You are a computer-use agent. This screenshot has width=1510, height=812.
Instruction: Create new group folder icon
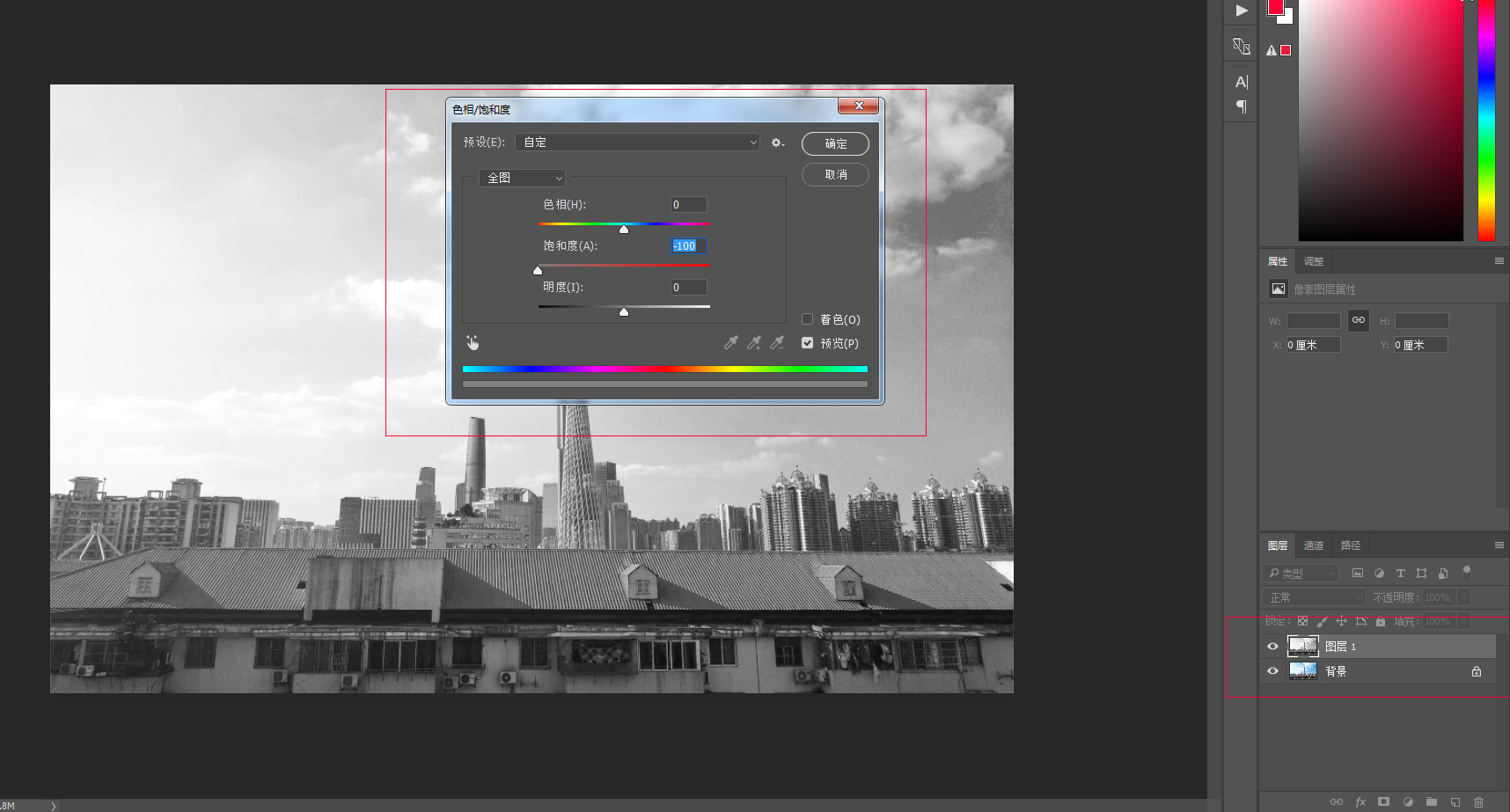[x=1432, y=801]
